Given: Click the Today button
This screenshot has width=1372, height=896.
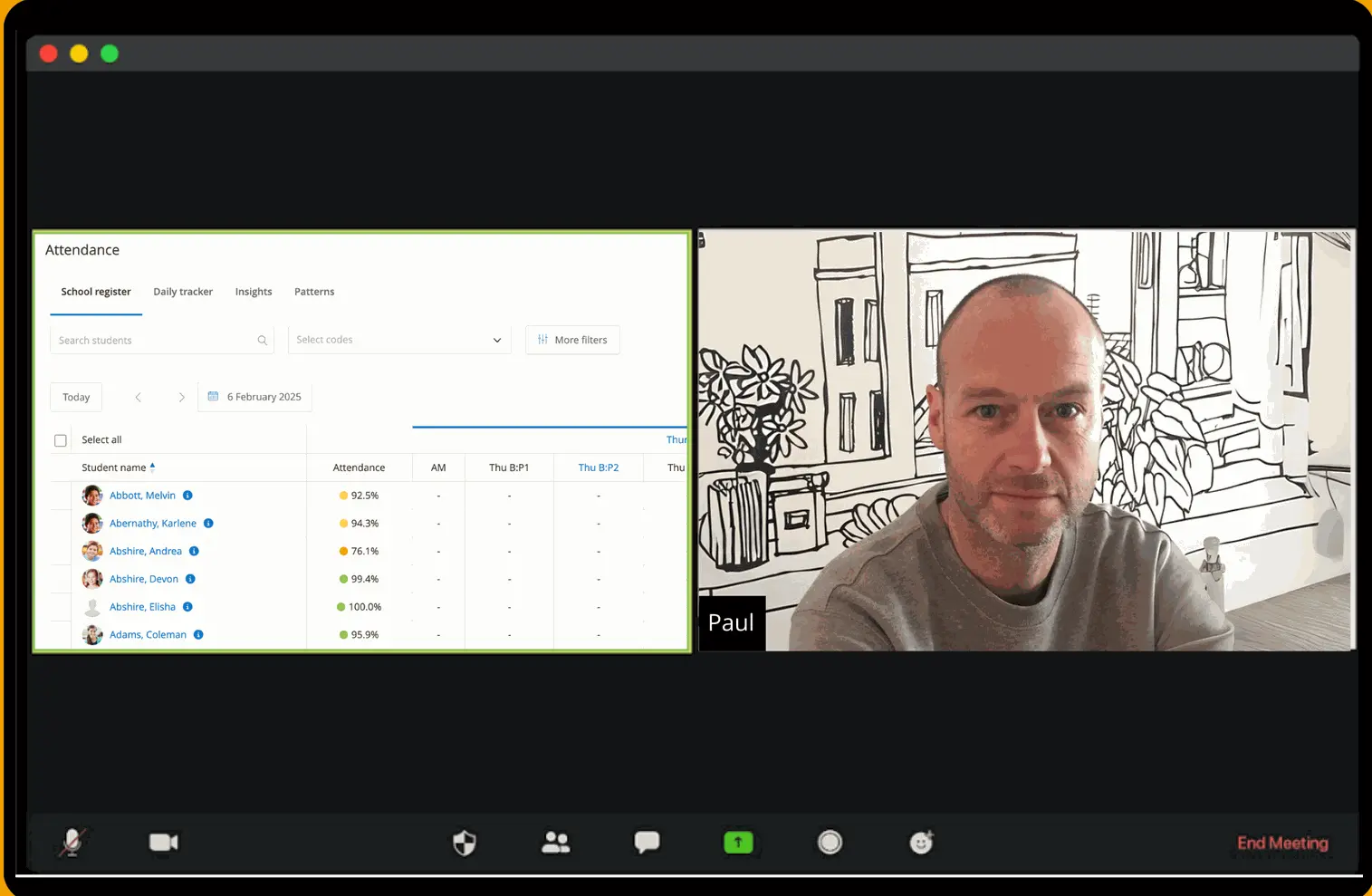Looking at the screenshot, I should [x=76, y=397].
